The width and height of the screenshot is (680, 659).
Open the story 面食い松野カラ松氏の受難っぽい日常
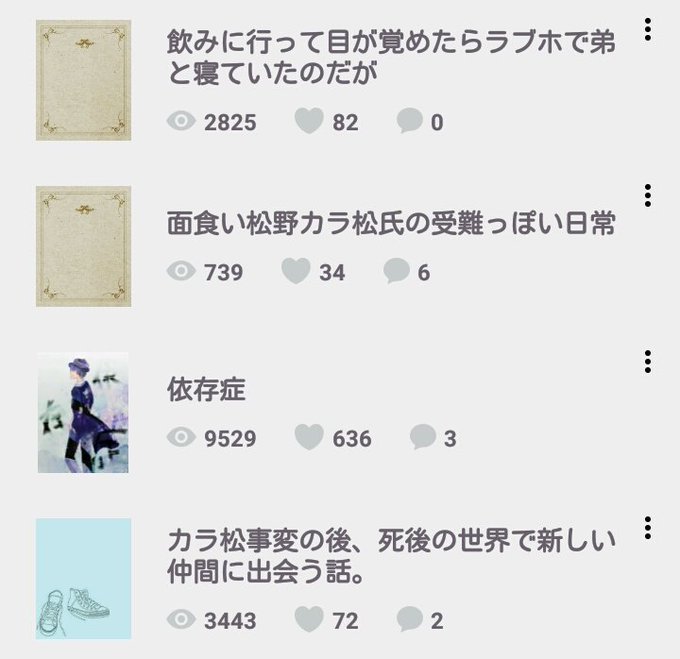point(391,223)
